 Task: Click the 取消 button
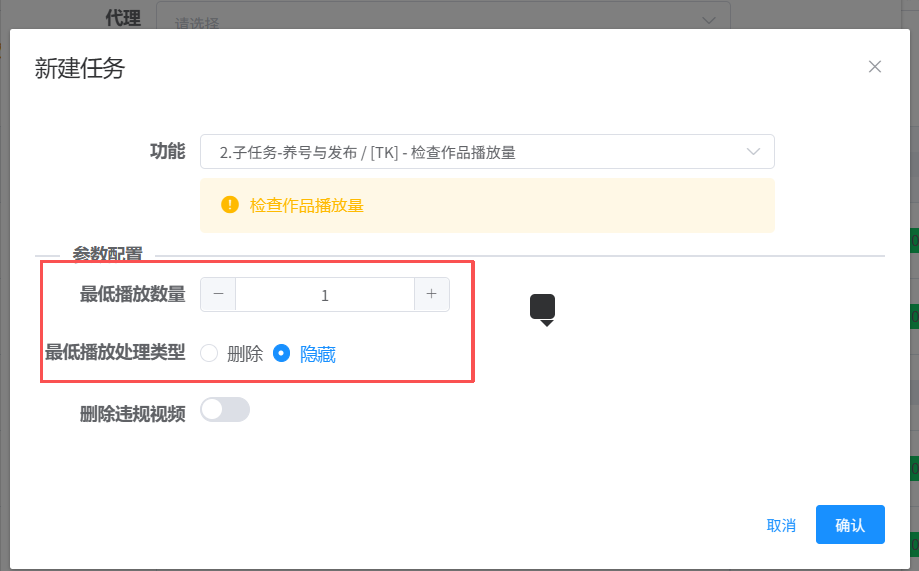(781, 525)
